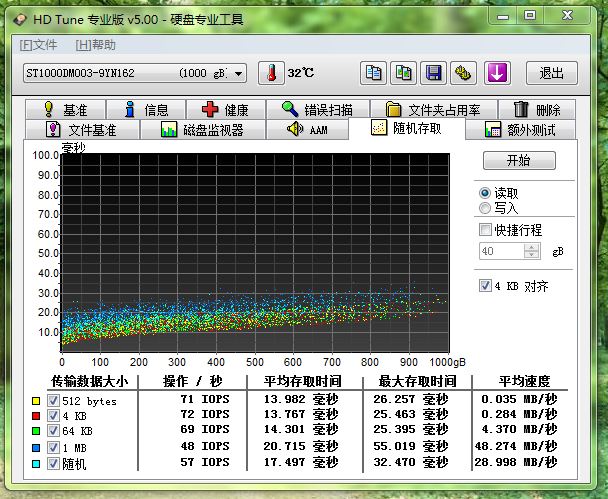The image size is (608, 499).
Task: Open the 文件夹占用率 tab
Action: coord(434,110)
